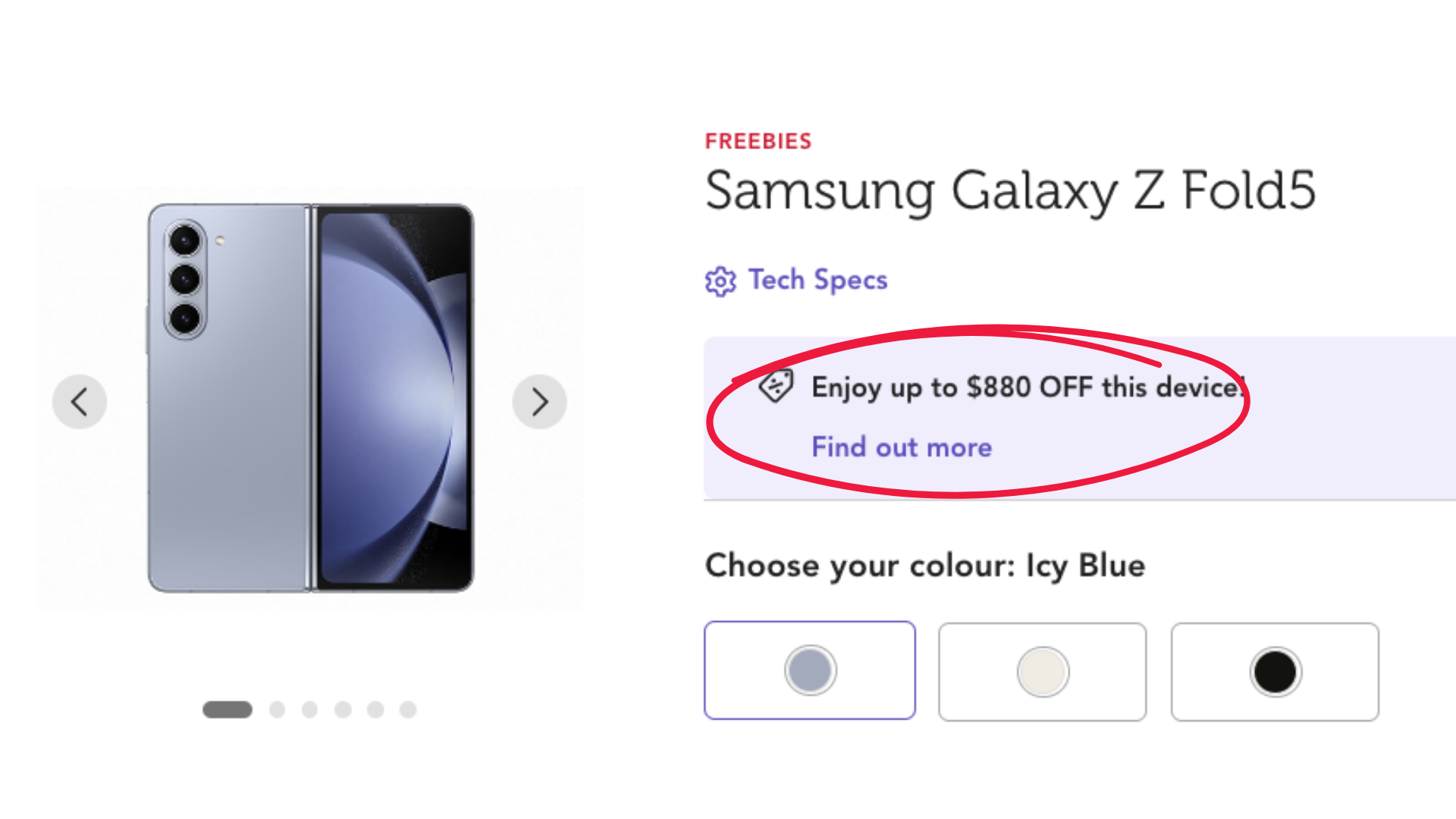Click the Tech Specs gear icon
The width and height of the screenshot is (1456, 819).
(720, 281)
